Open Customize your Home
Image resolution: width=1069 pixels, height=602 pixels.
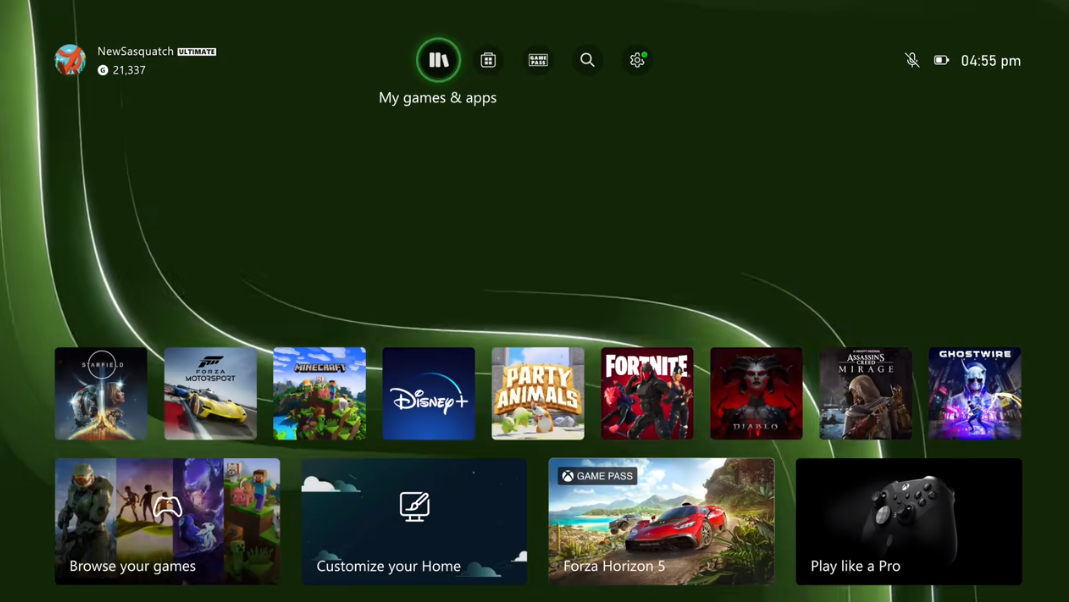click(414, 521)
